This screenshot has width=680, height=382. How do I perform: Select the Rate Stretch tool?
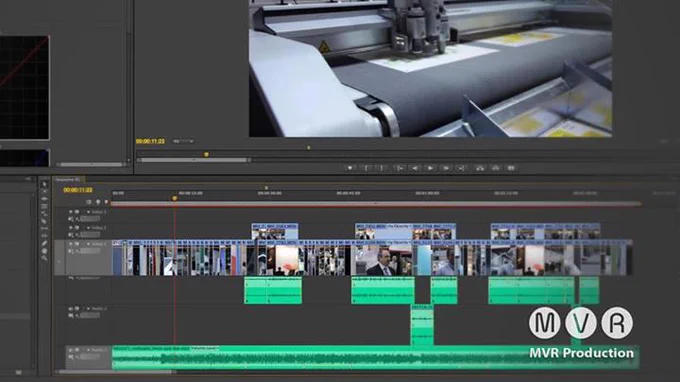[44, 213]
